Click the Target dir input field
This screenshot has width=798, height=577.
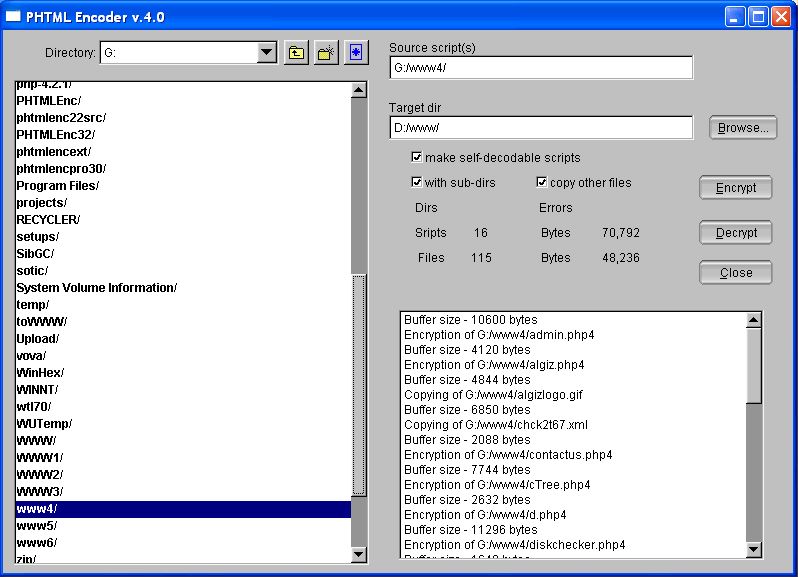(540, 128)
